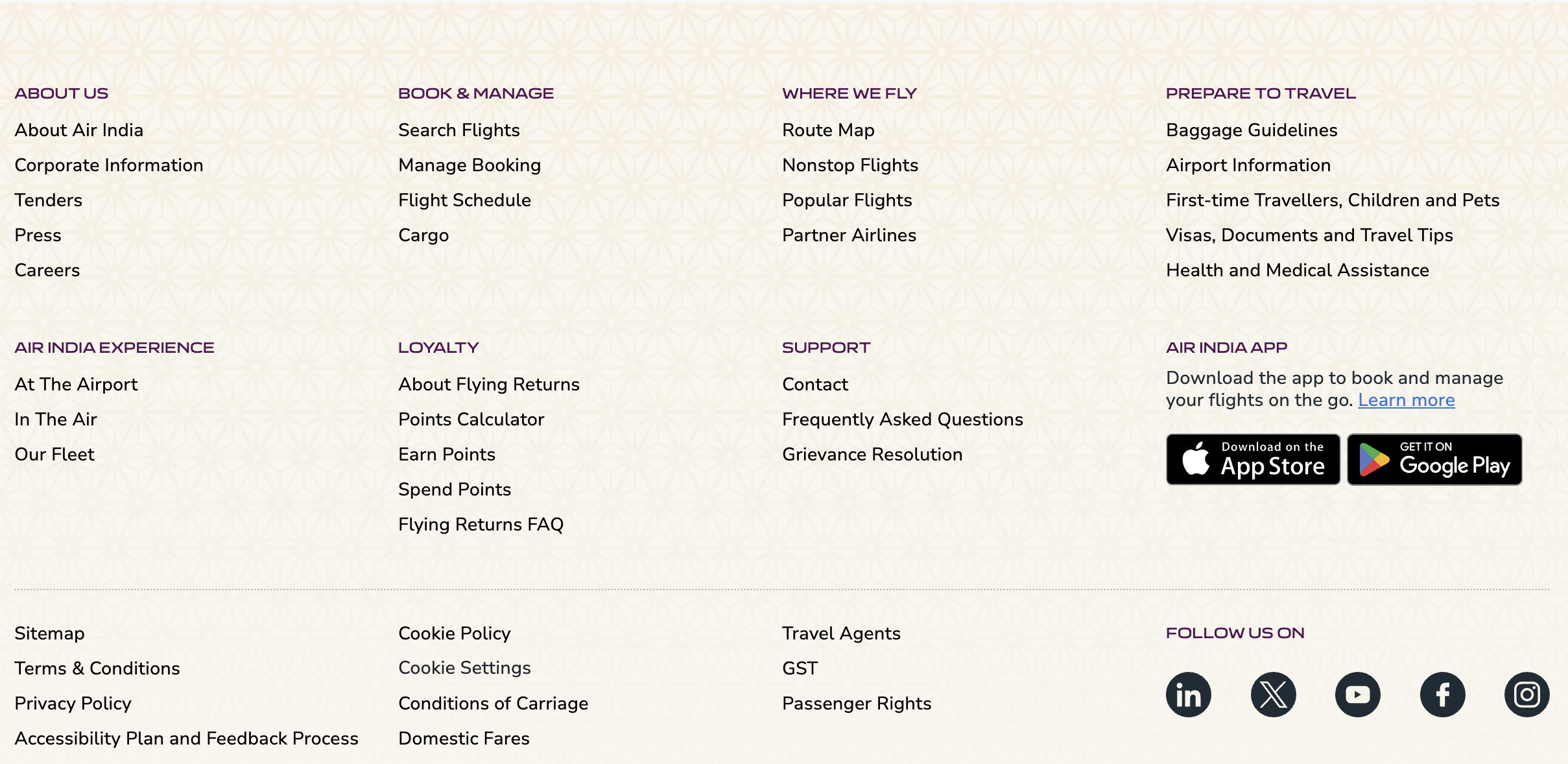1568x764 pixels.
Task: Open Grievance Resolution support link
Action: (872, 455)
